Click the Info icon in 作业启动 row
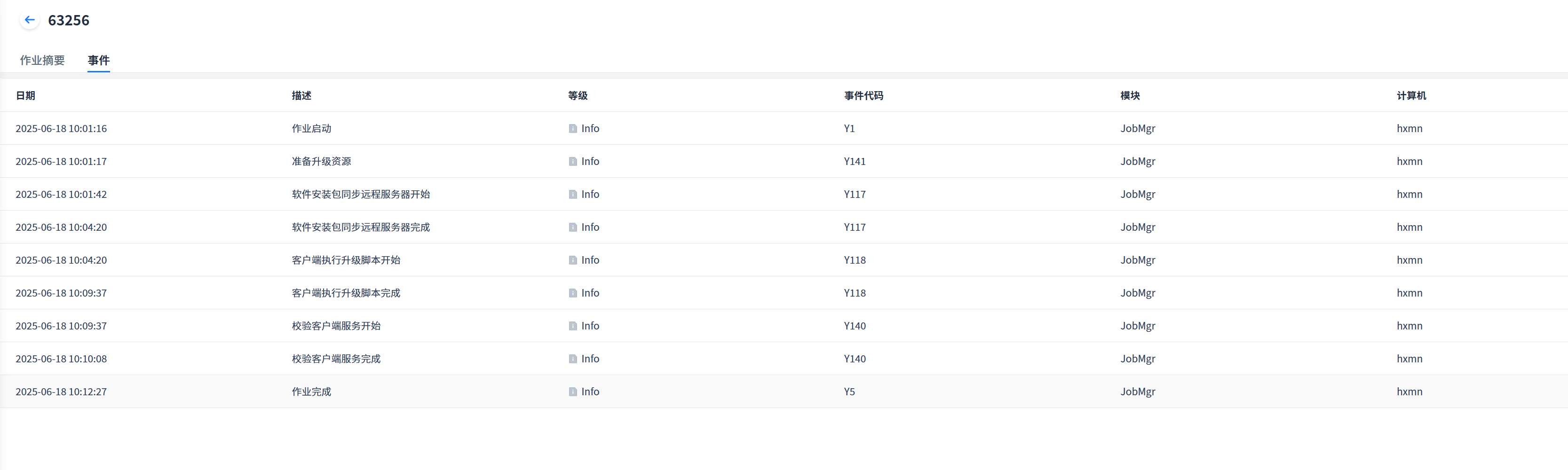The width and height of the screenshot is (1568, 470). click(573, 129)
